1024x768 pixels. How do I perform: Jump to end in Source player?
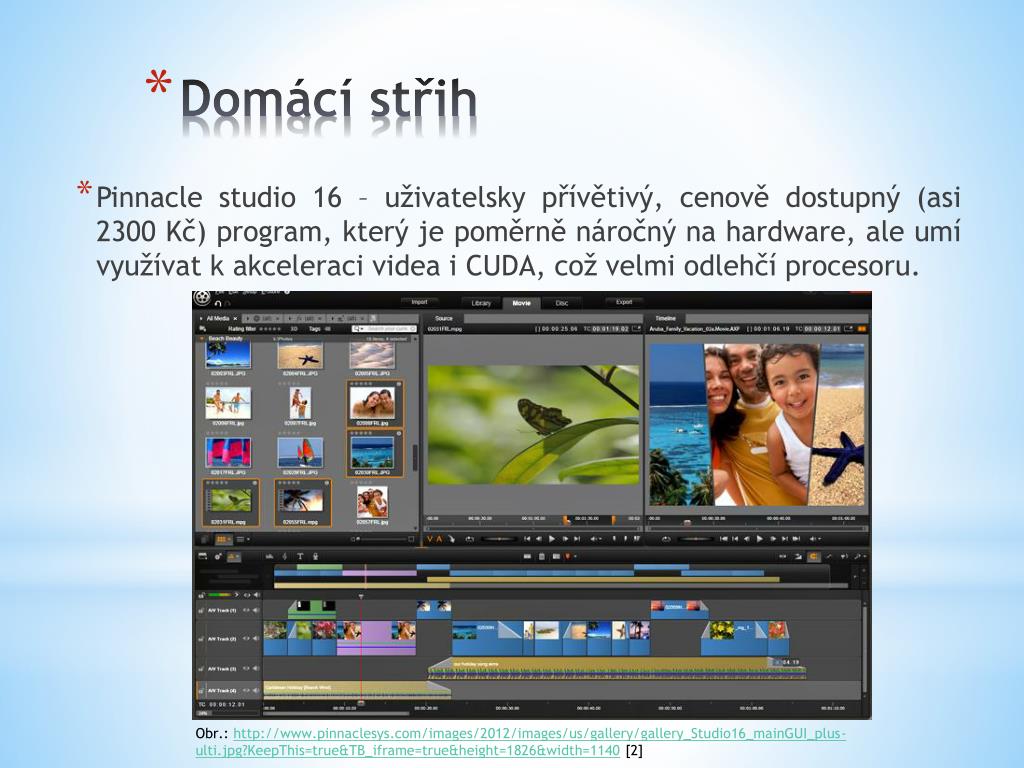click(x=577, y=539)
